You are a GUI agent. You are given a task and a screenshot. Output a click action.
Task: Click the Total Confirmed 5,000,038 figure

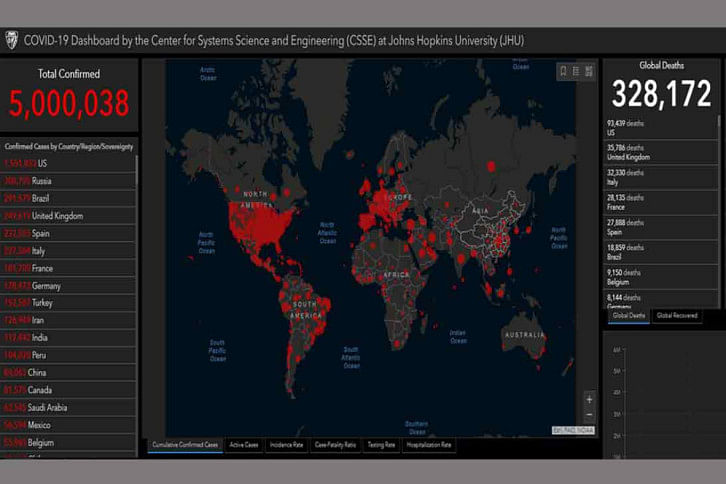[x=69, y=103]
